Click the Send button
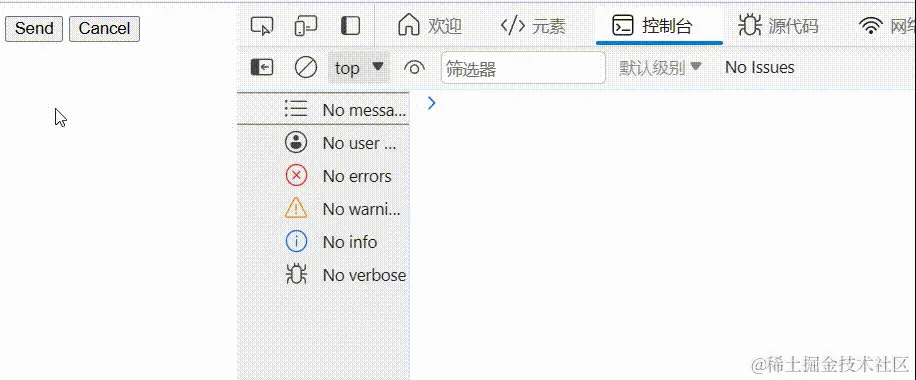This screenshot has height=380, width=916. (34, 29)
